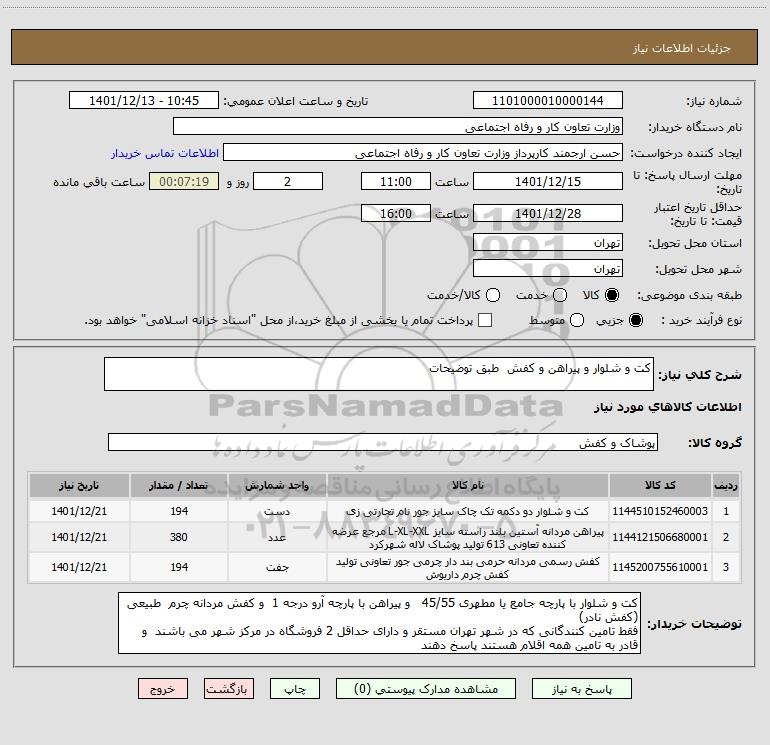Click the بازگشت back button

[x=229, y=689]
